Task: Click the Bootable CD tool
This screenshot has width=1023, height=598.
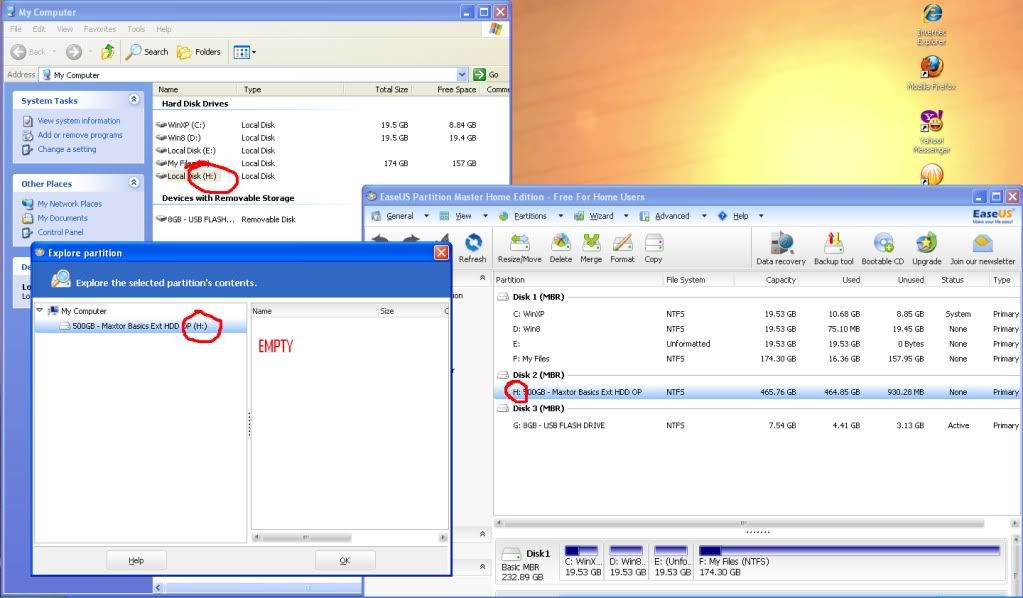Action: coord(883,248)
